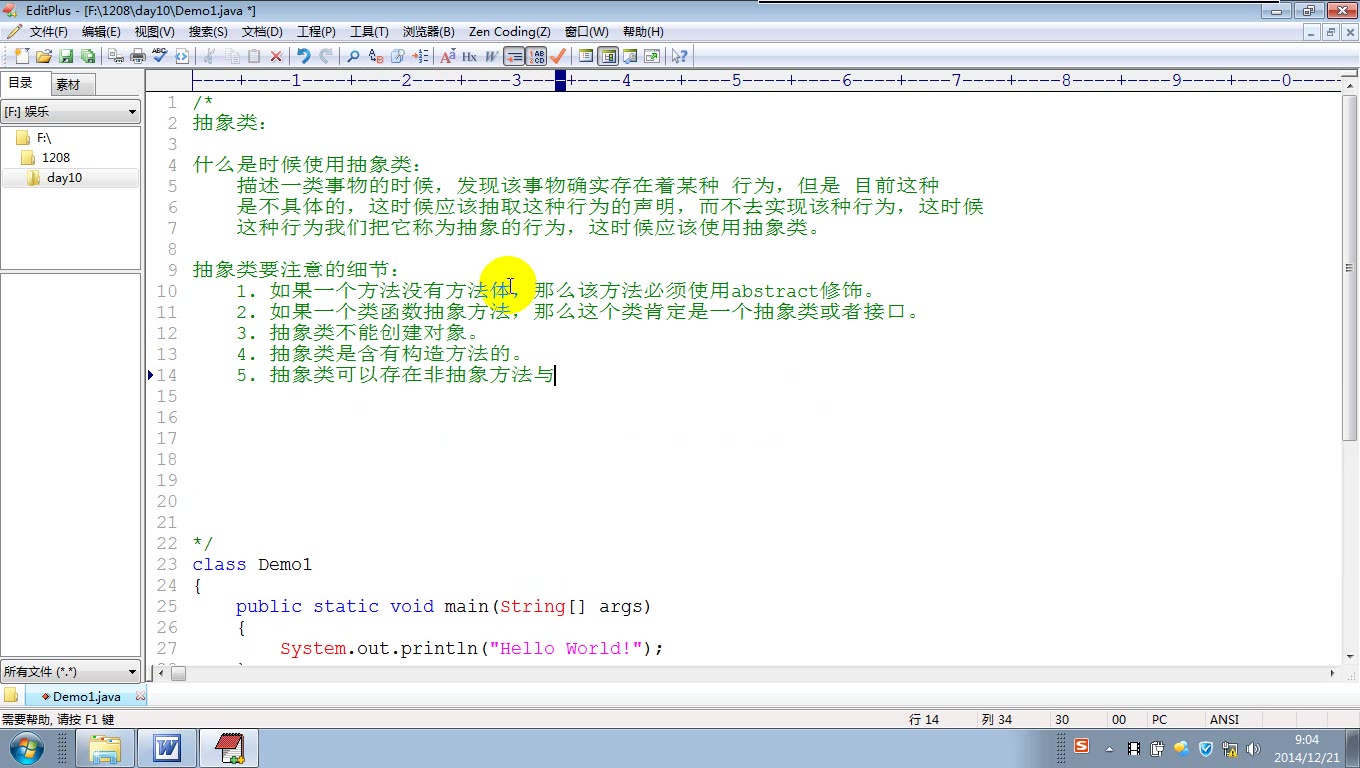1360x768 pixels.
Task: Click the PC line-ending indicator in status bar
Action: pyautogui.click(x=1159, y=719)
